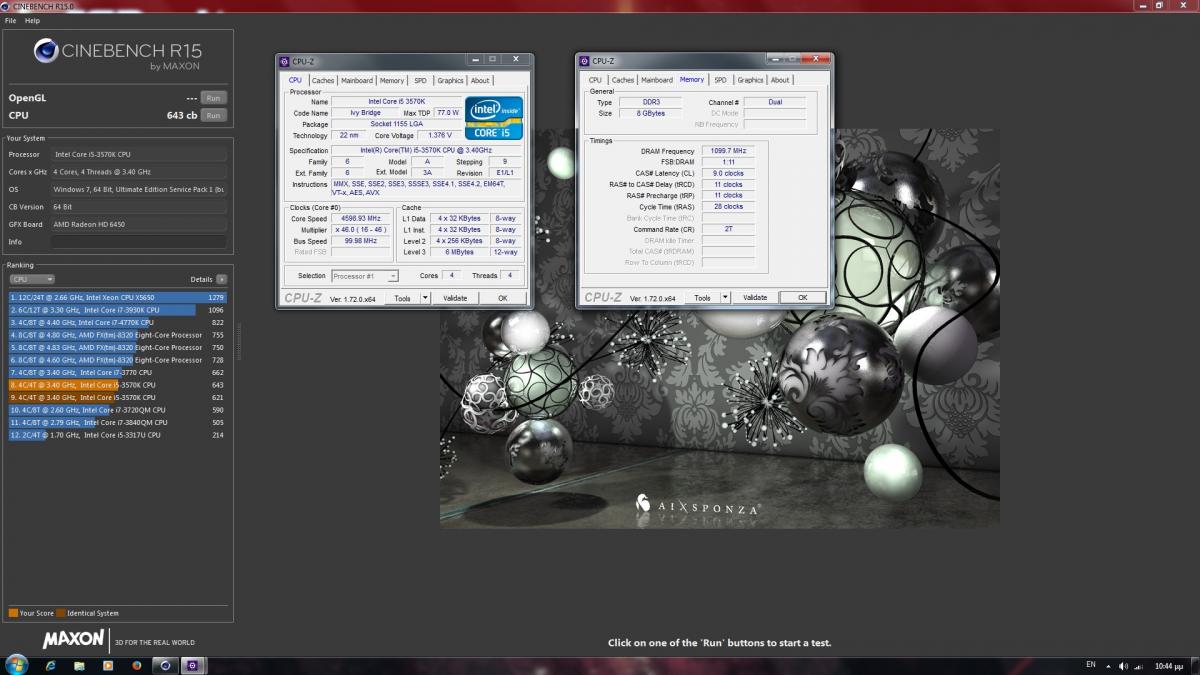The height and width of the screenshot is (675, 1200).
Task: Open Graphics tab in left CPU-Z window
Action: tap(450, 80)
